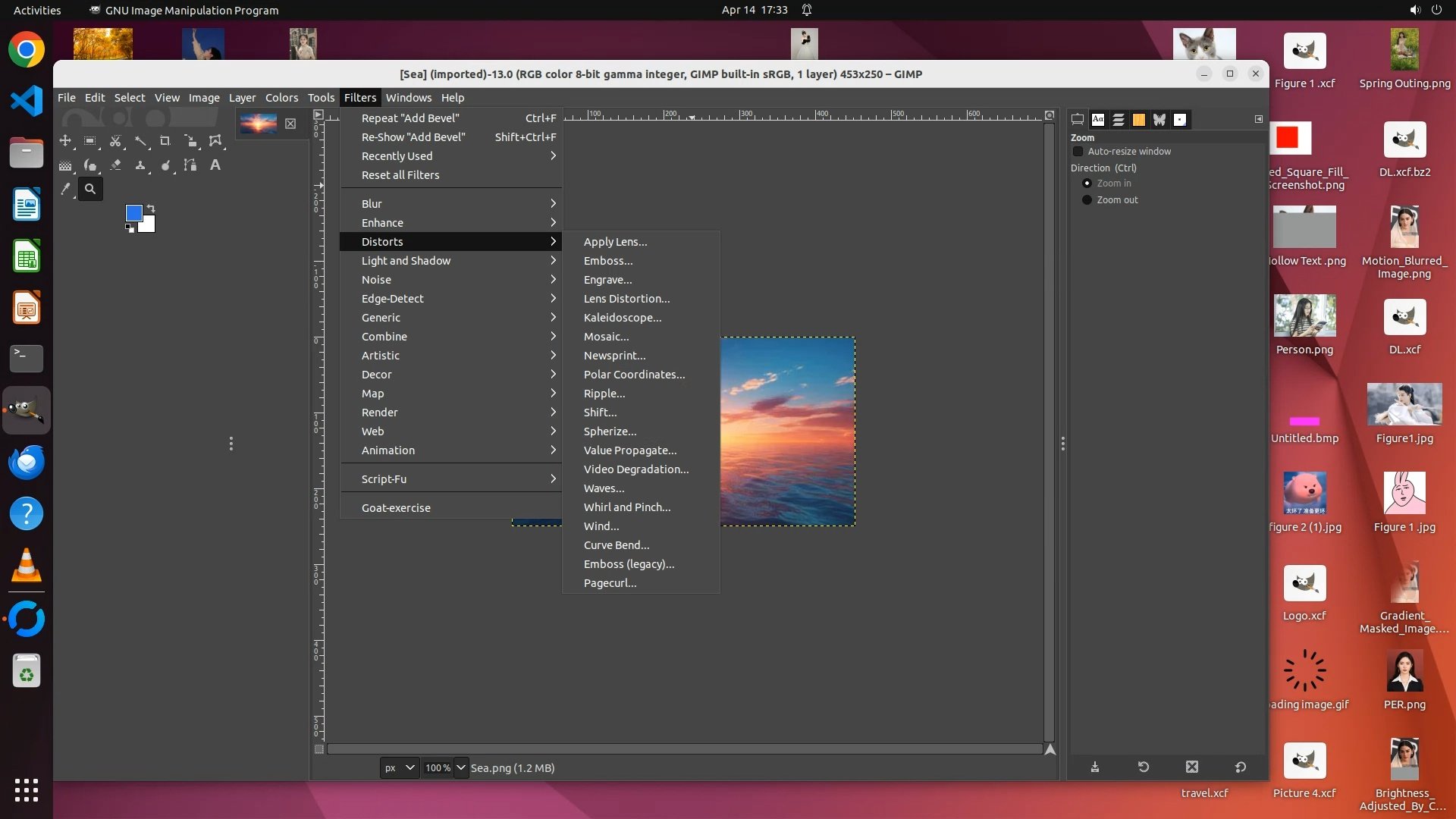This screenshot has height=819, width=1456.
Task: Click Reset all Filters
Action: [x=400, y=175]
